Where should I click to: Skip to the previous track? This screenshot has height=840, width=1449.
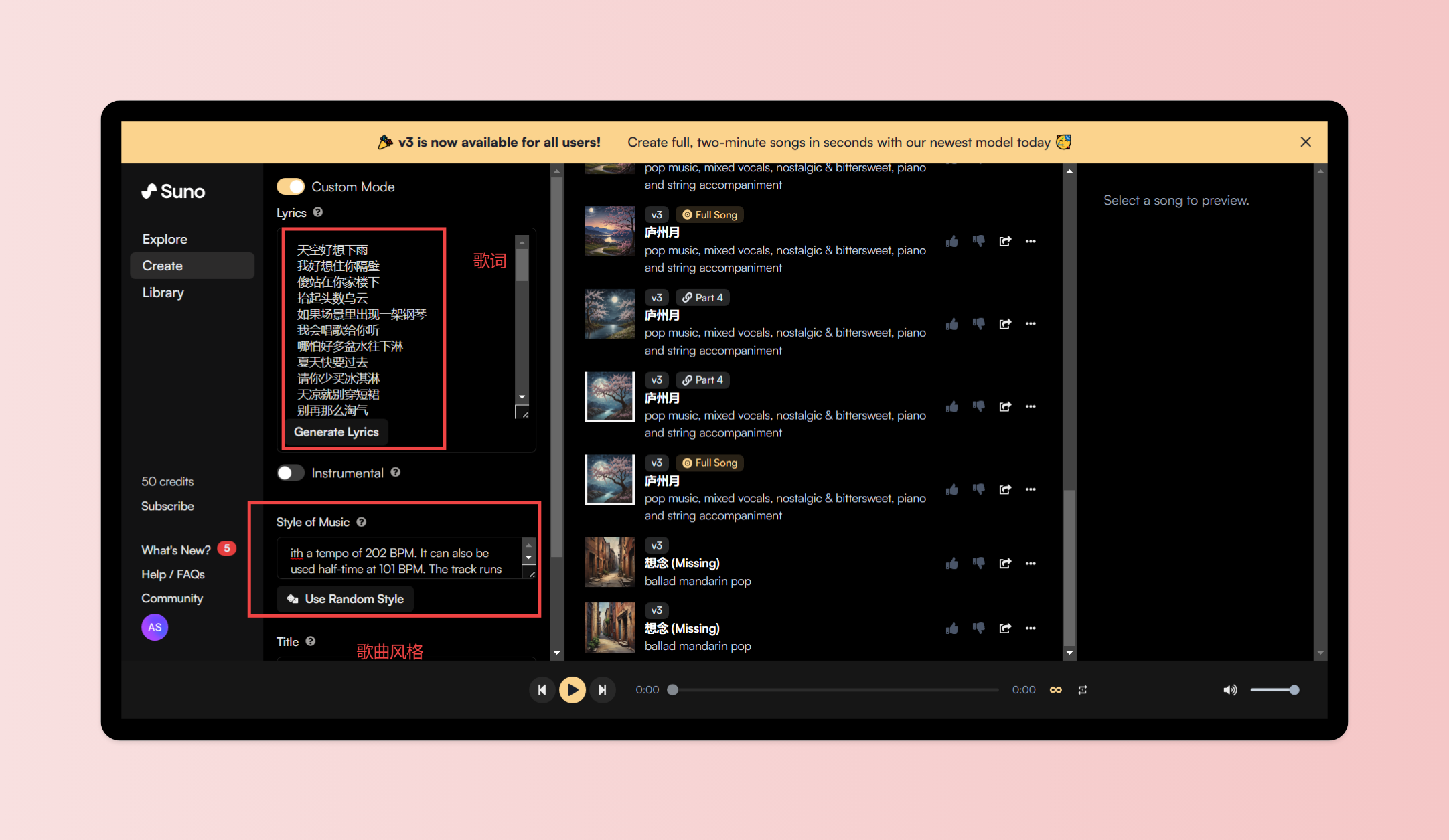(542, 689)
